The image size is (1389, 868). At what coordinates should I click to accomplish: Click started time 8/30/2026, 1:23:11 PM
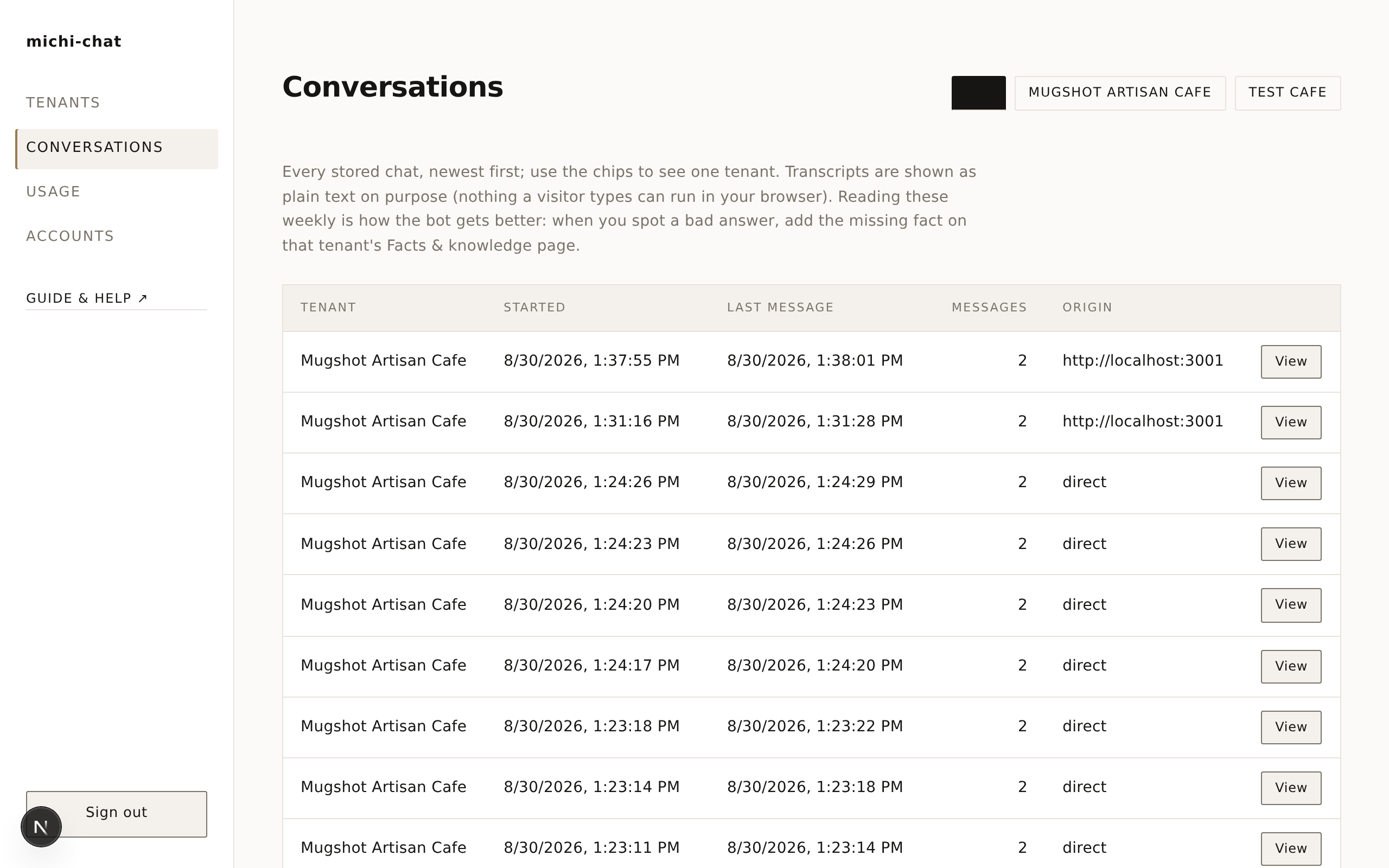591,848
